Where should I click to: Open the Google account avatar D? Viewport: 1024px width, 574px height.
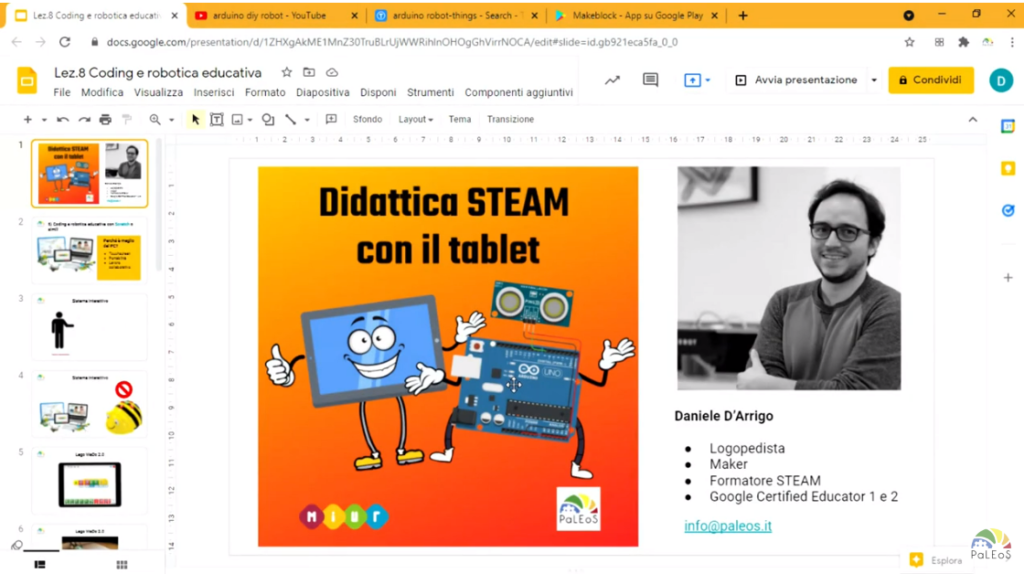(x=1000, y=80)
